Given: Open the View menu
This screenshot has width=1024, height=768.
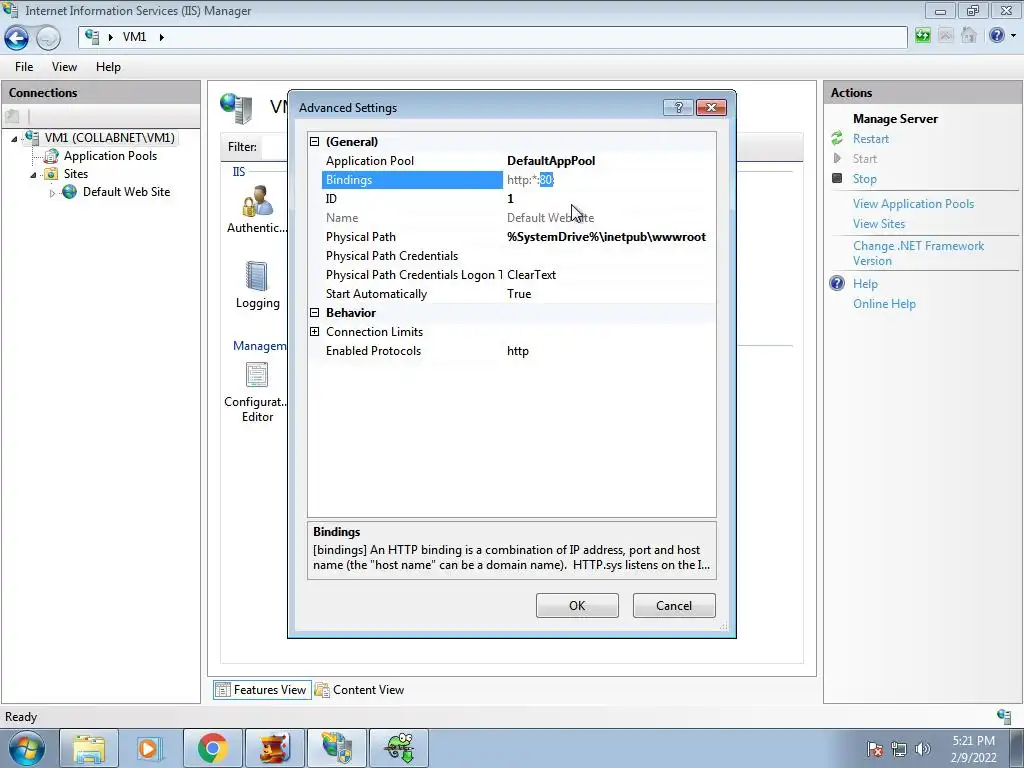Looking at the screenshot, I should tap(64, 67).
